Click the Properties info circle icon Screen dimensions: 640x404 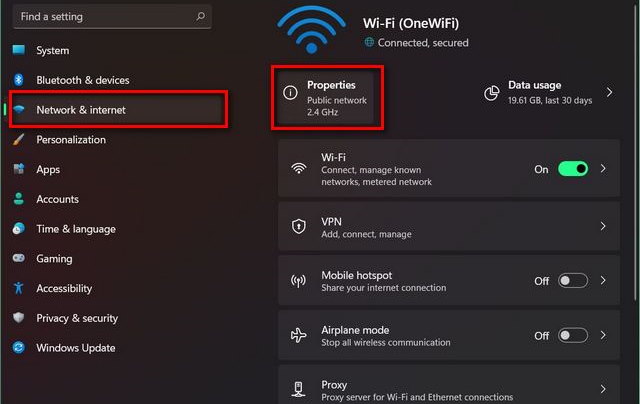(290, 93)
